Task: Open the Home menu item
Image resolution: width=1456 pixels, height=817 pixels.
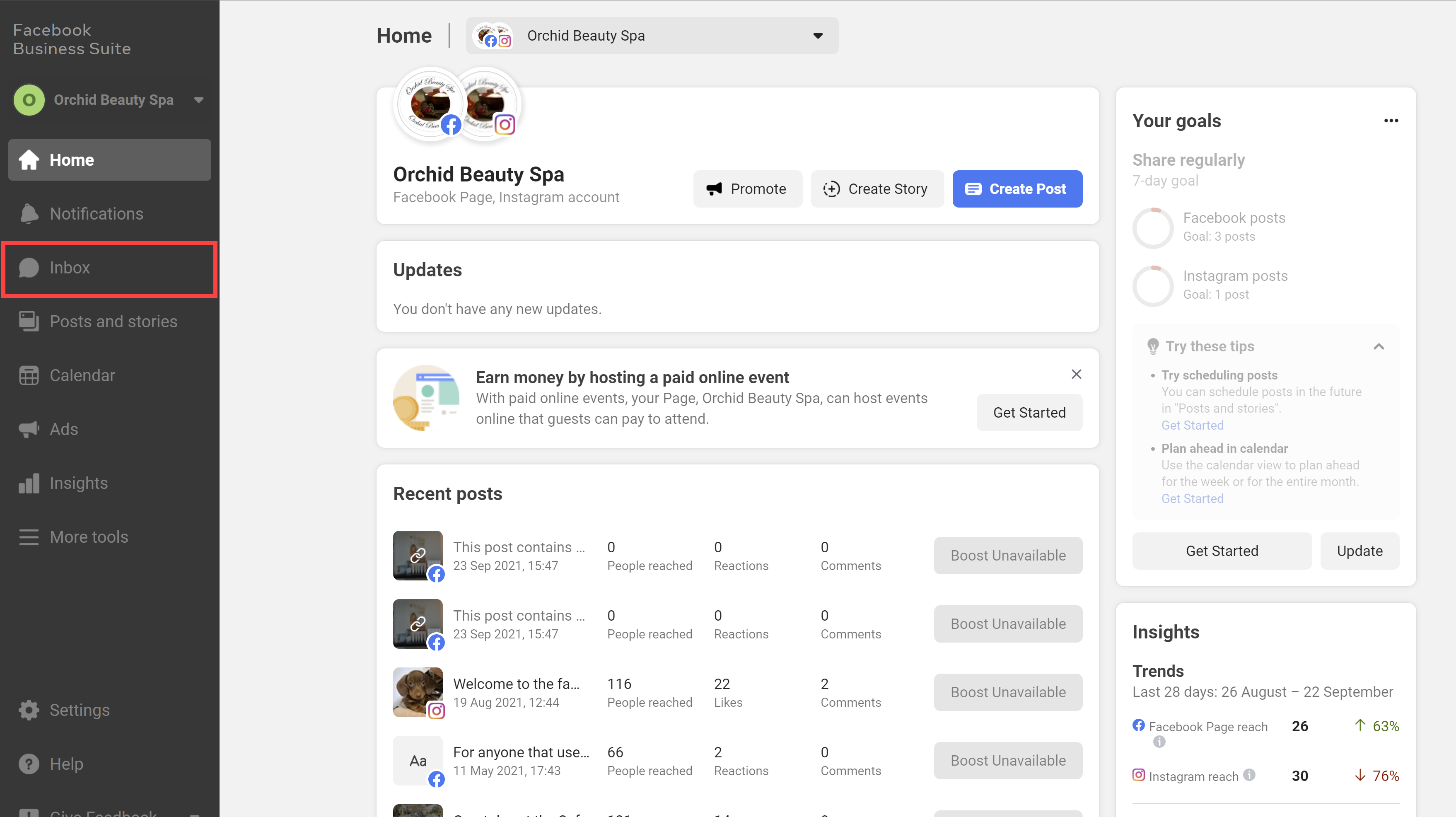Action: [110, 160]
